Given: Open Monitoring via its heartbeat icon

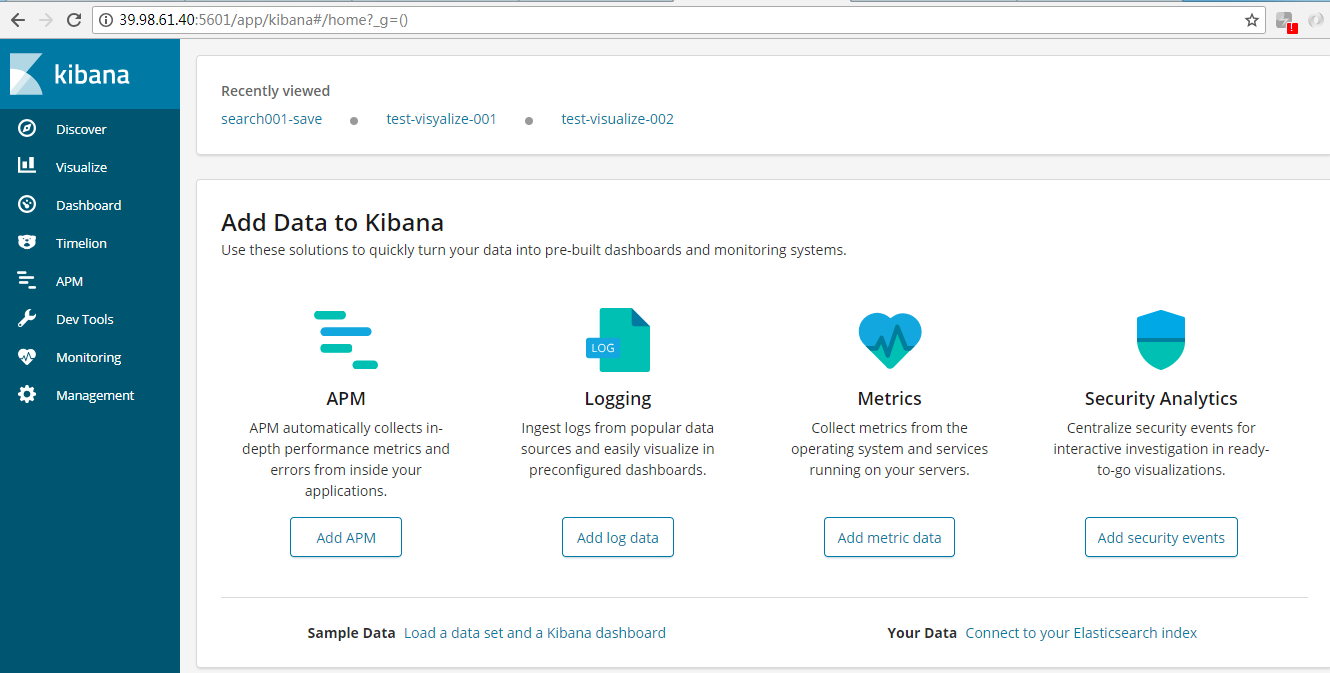Looking at the screenshot, I should click(x=27, y=357).
